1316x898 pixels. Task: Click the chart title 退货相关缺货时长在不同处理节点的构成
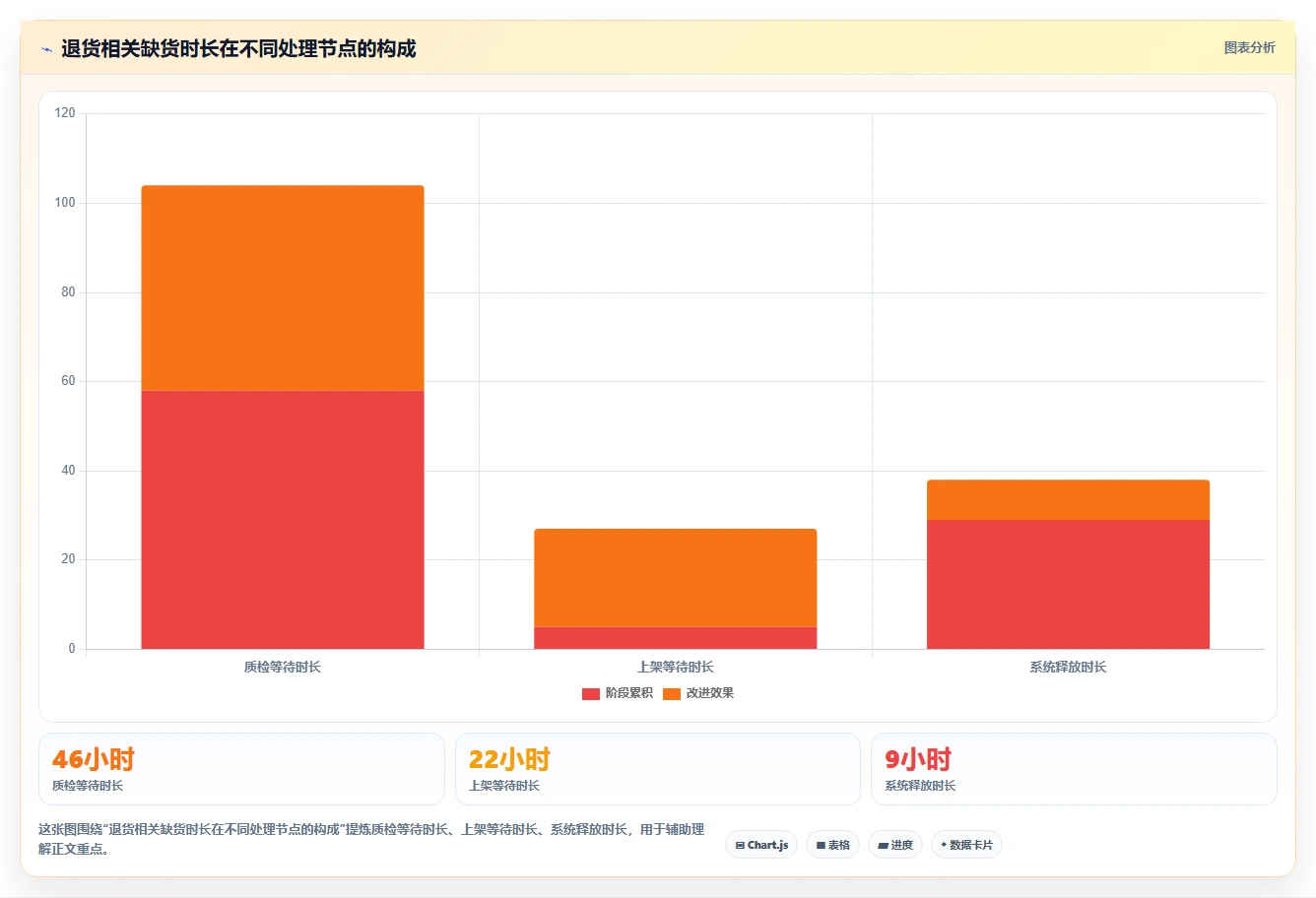(238, 48)
